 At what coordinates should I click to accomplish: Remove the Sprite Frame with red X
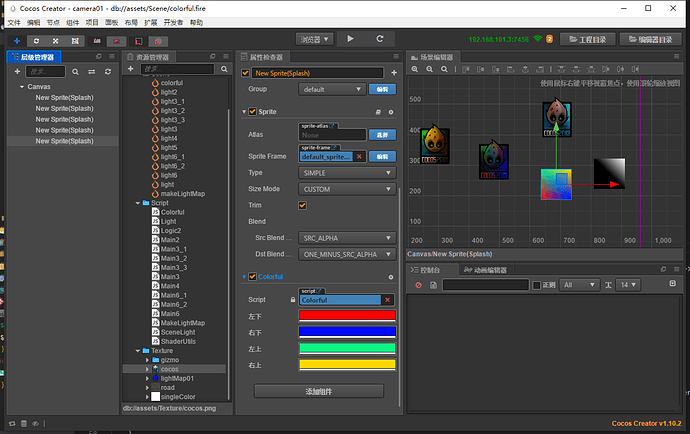click(359, 156)
